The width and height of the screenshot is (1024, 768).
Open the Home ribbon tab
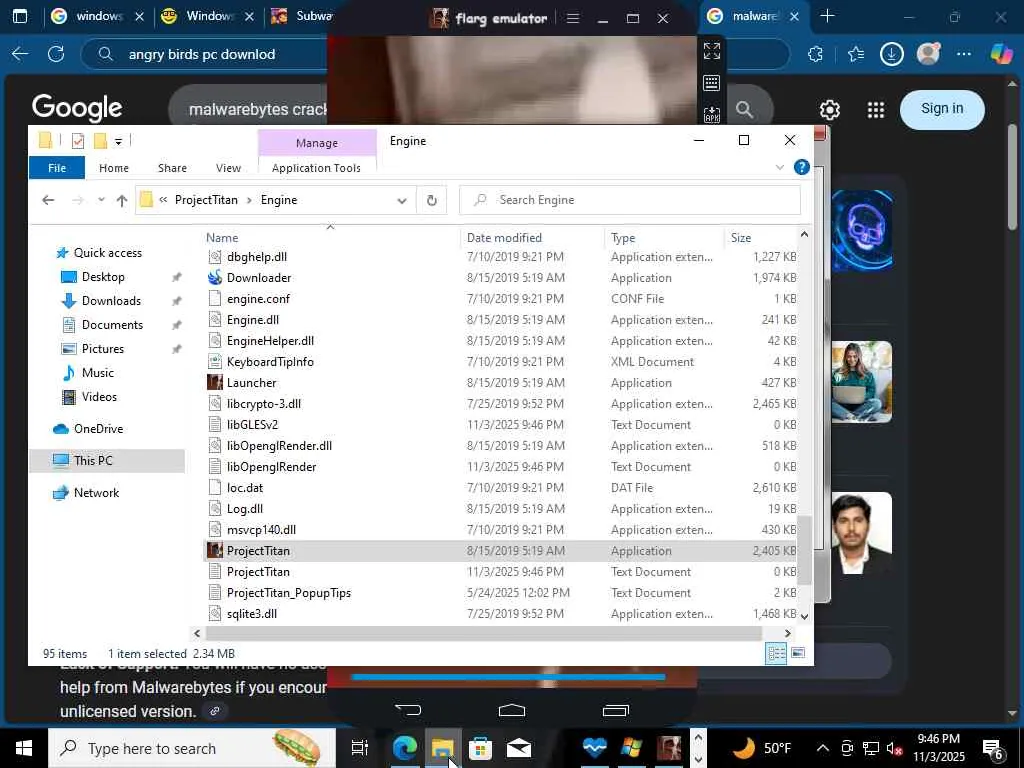[x=114, y=168]
